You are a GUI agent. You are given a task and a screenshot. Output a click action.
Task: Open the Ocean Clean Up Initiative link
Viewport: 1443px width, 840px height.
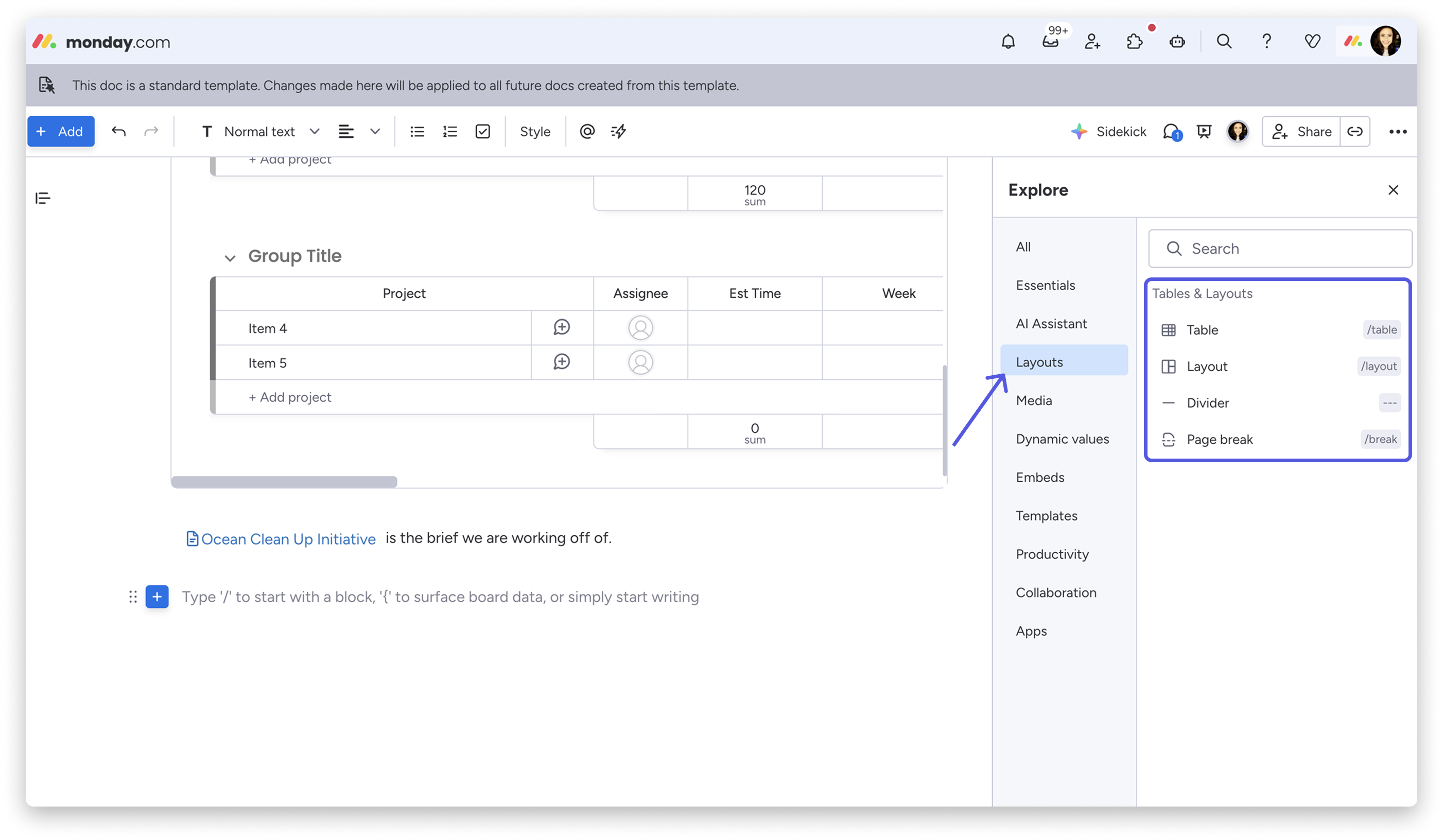288,539
